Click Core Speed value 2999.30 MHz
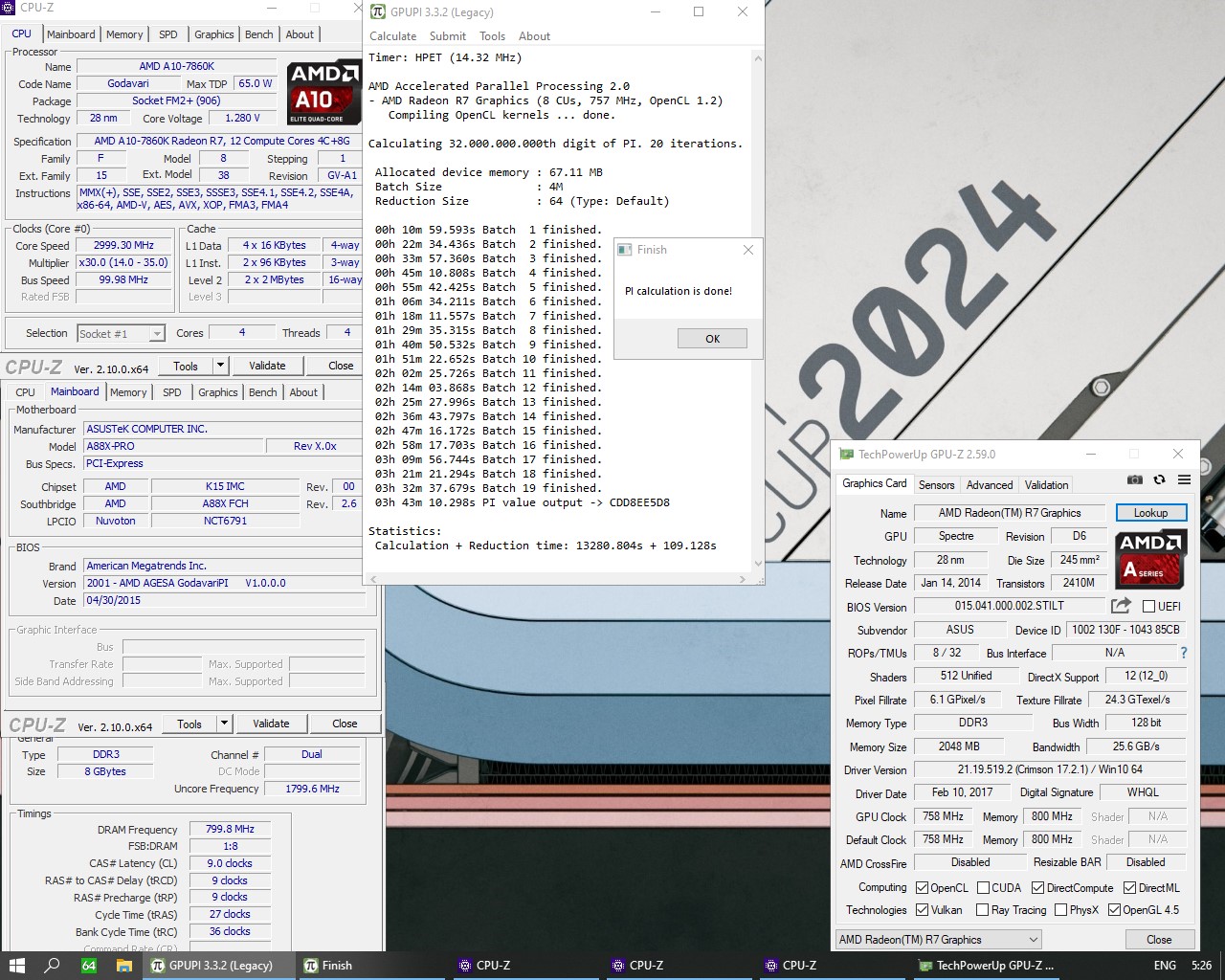Image resolution: width=1225 pixels, height=980 pixels. coord(123,246)
